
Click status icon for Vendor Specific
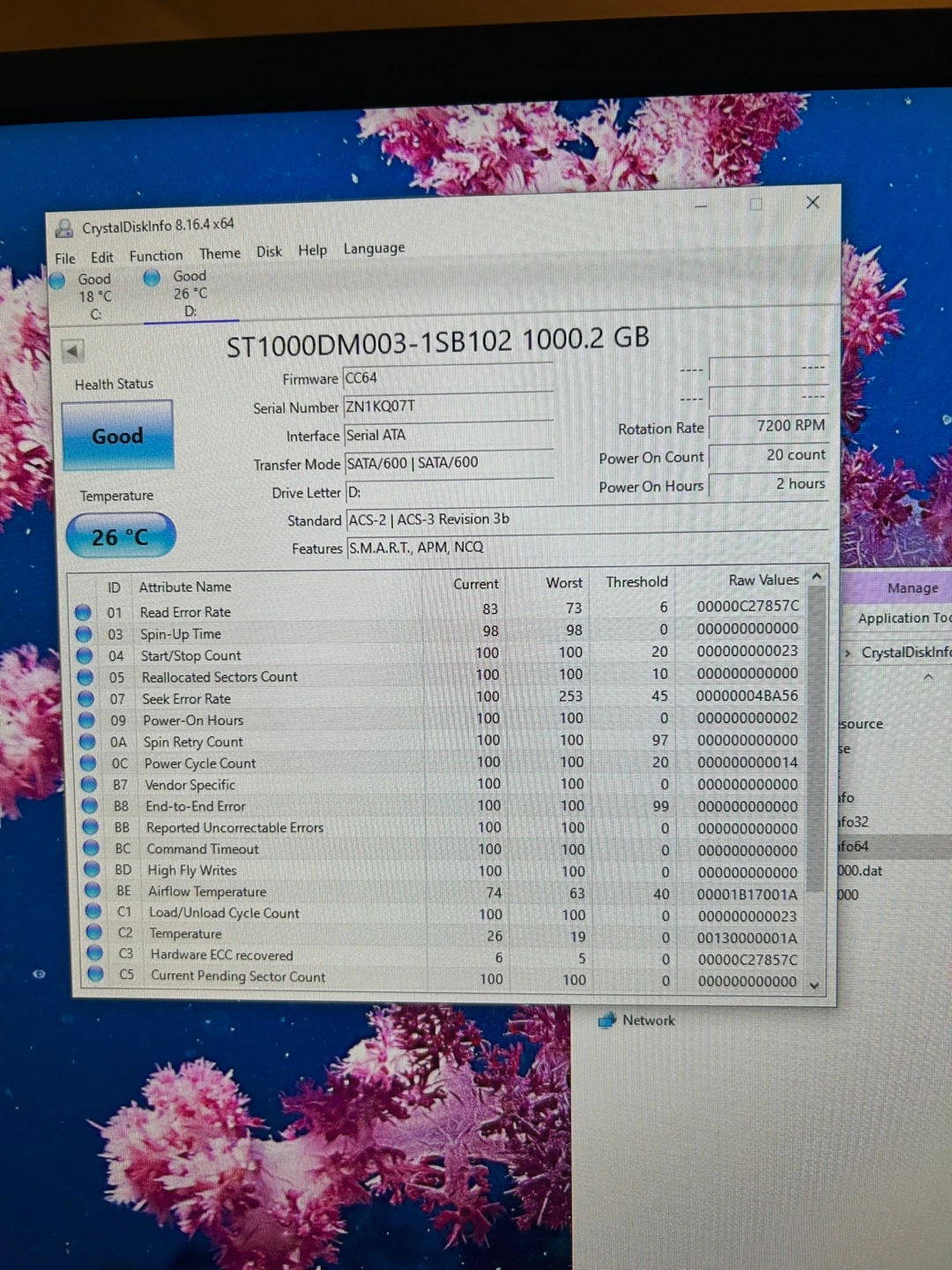point(90,784)
